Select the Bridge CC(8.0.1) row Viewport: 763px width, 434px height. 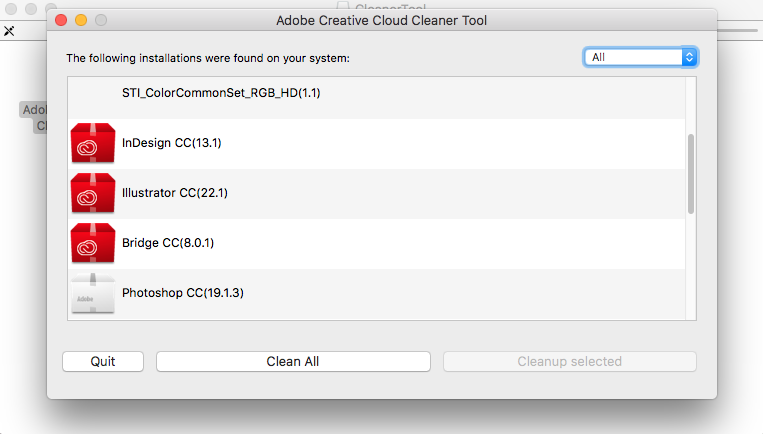[x=168, y=242]
